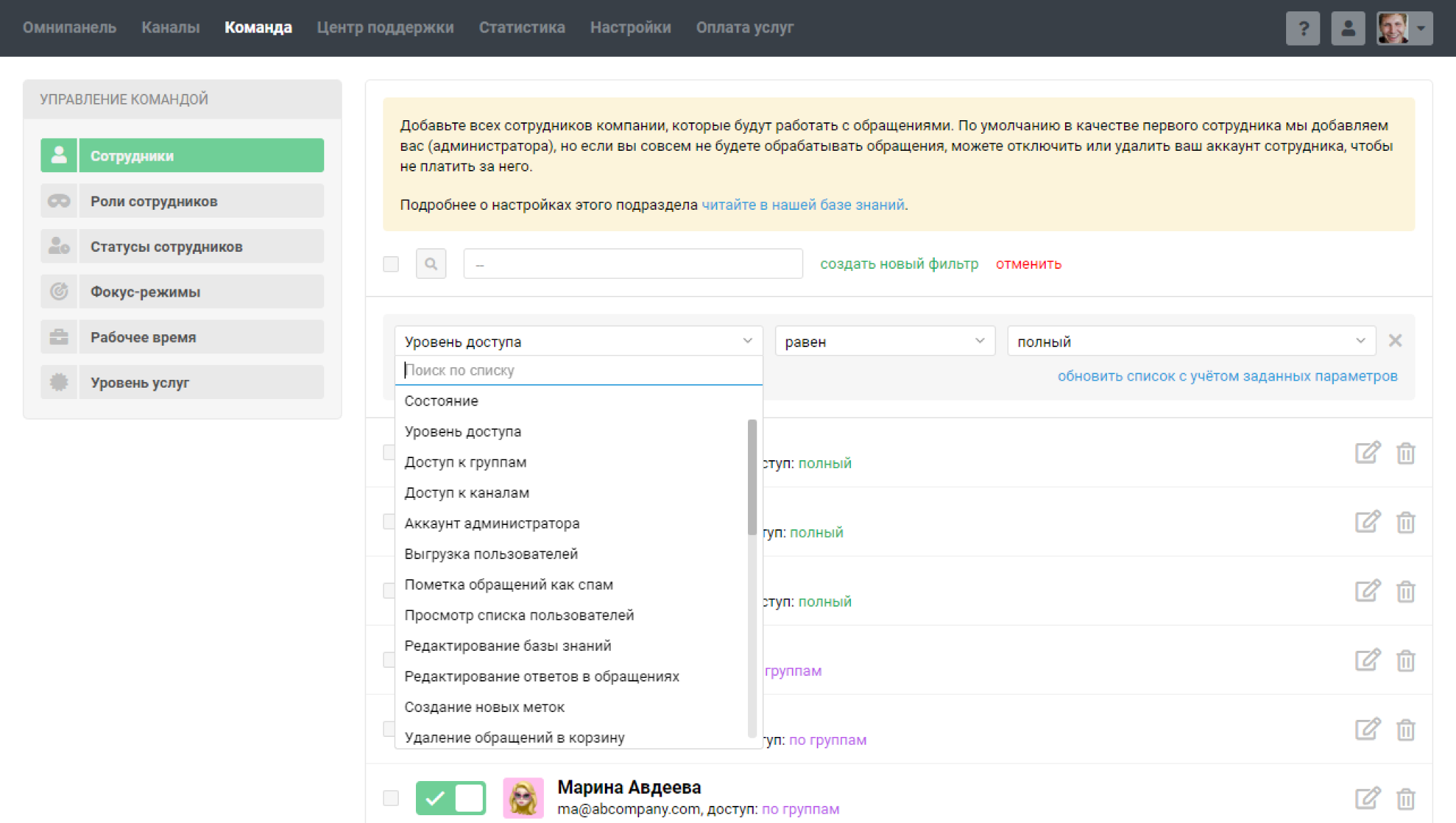Viewport: 1456px width, 823px height.
Task: Click 'обновить список с учётом заданных параметров'
Action: tap(1227, 376)
